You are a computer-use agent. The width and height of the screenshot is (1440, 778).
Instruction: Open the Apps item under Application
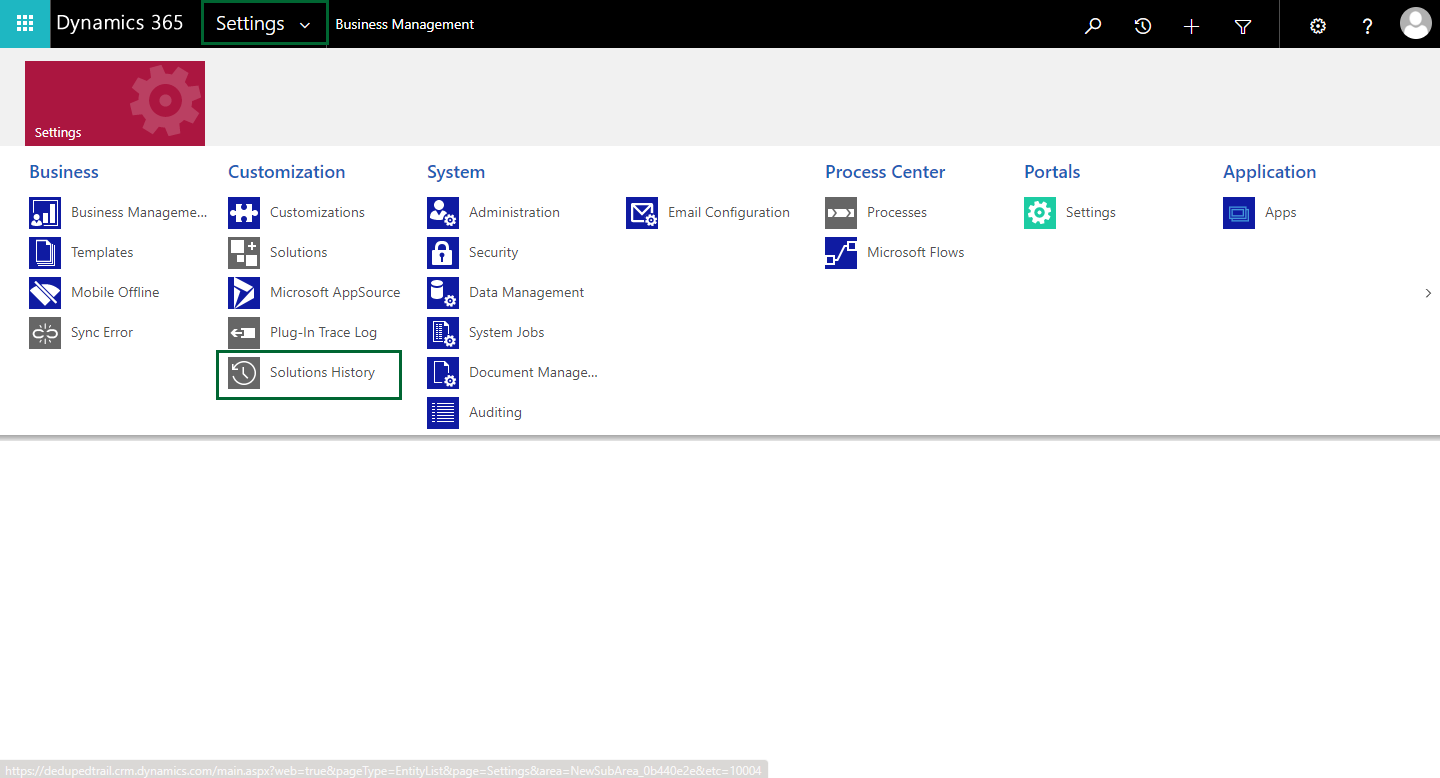1279,212
